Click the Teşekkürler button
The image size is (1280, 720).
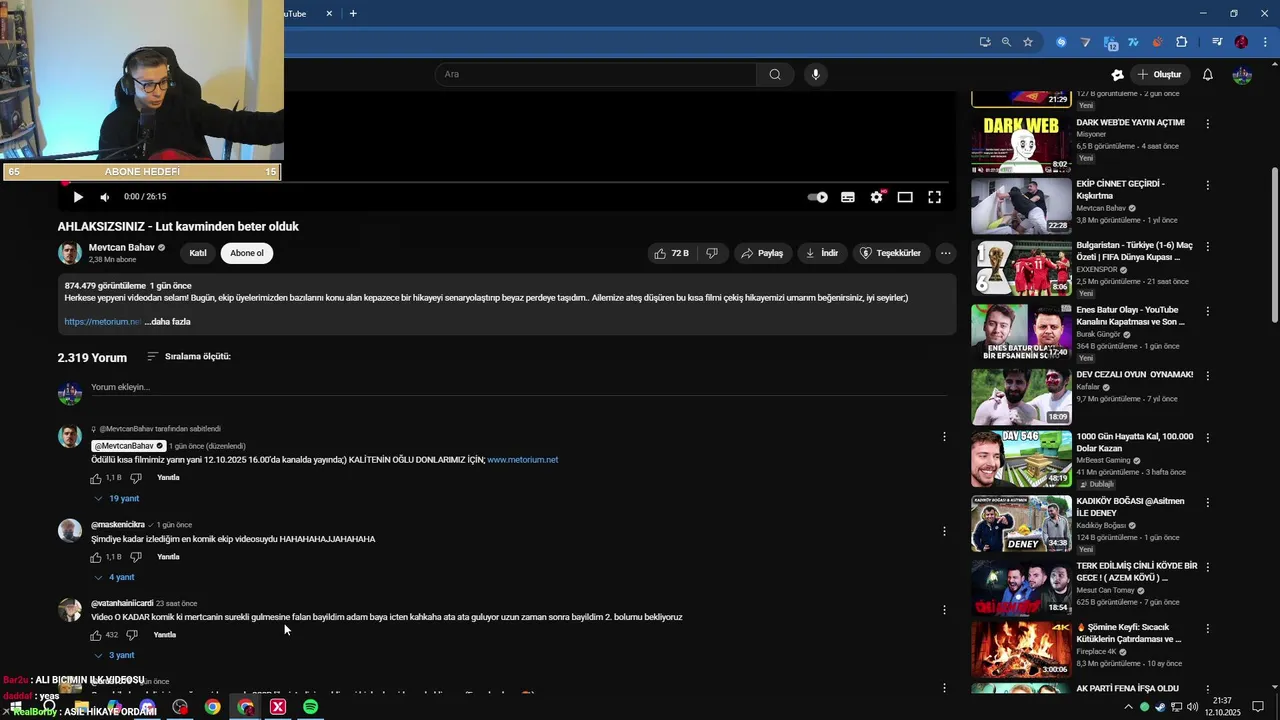tap(890, 253)
